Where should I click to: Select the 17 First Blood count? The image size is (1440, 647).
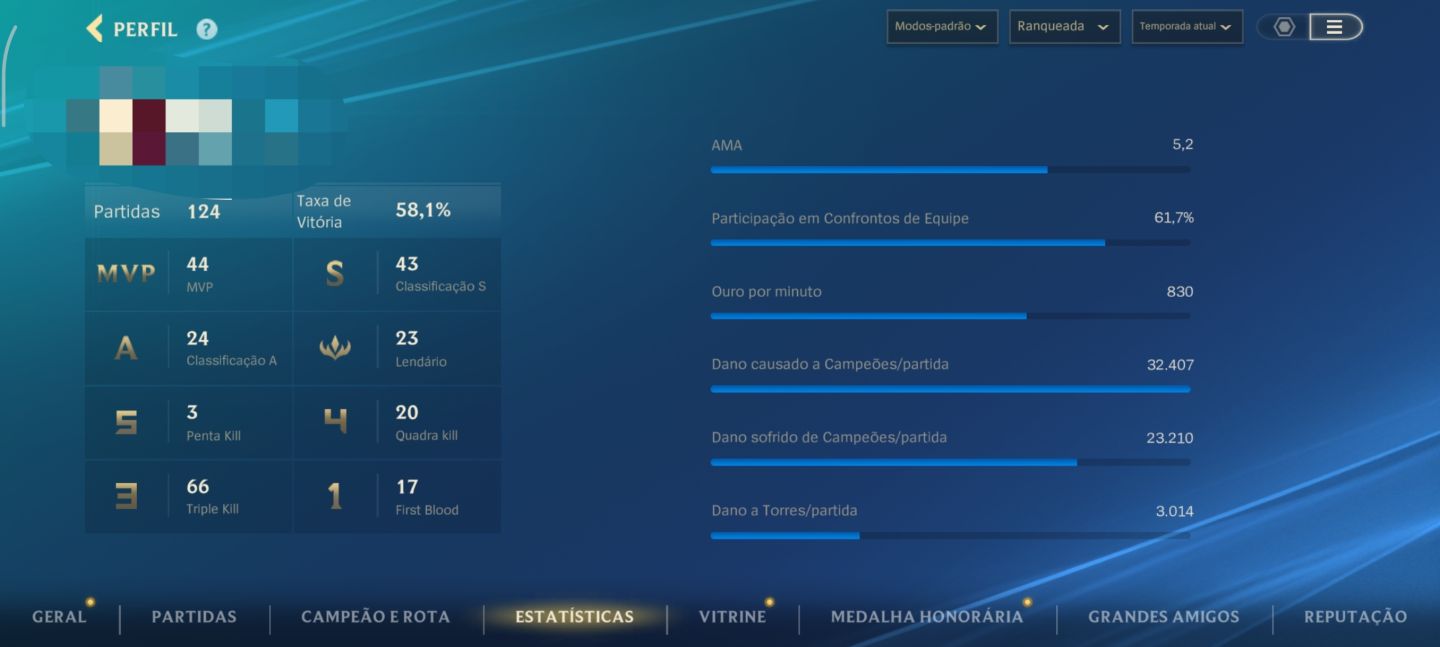point(407,486)
